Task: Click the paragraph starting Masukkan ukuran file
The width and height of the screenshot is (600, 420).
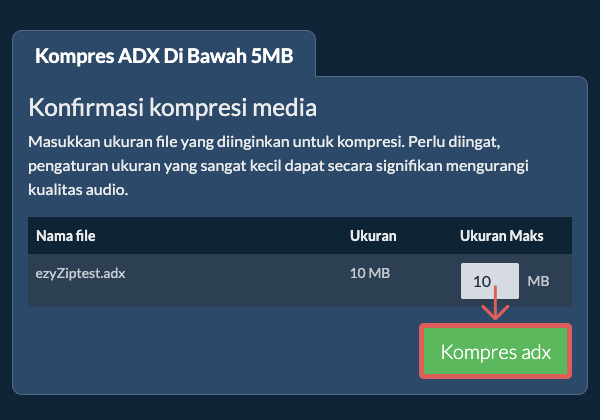Action: 278,166
